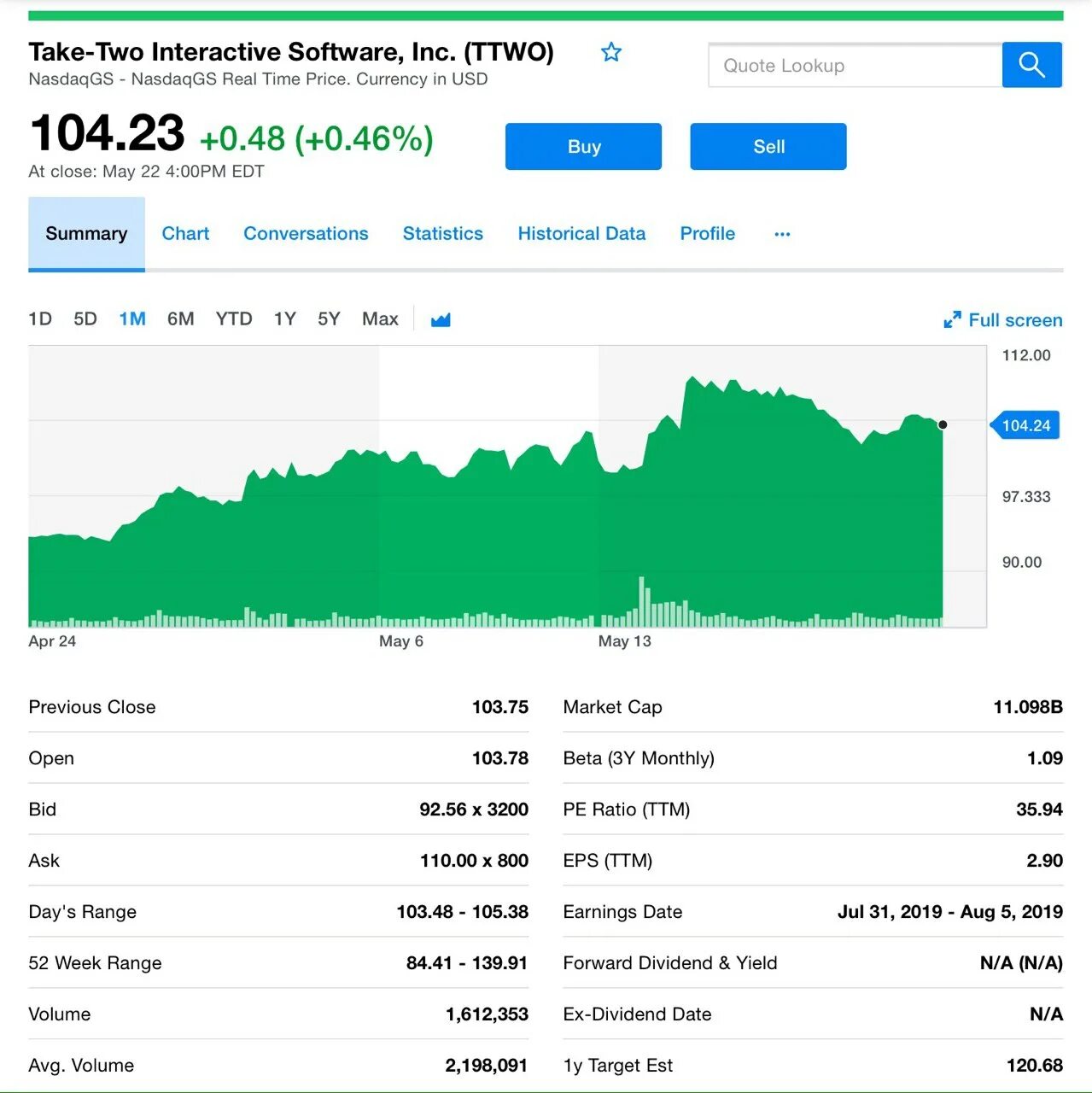Click the blue search magnifier button
Image resolution: width=1092 pixels, height=1093 pixels.
[1032, 65]
